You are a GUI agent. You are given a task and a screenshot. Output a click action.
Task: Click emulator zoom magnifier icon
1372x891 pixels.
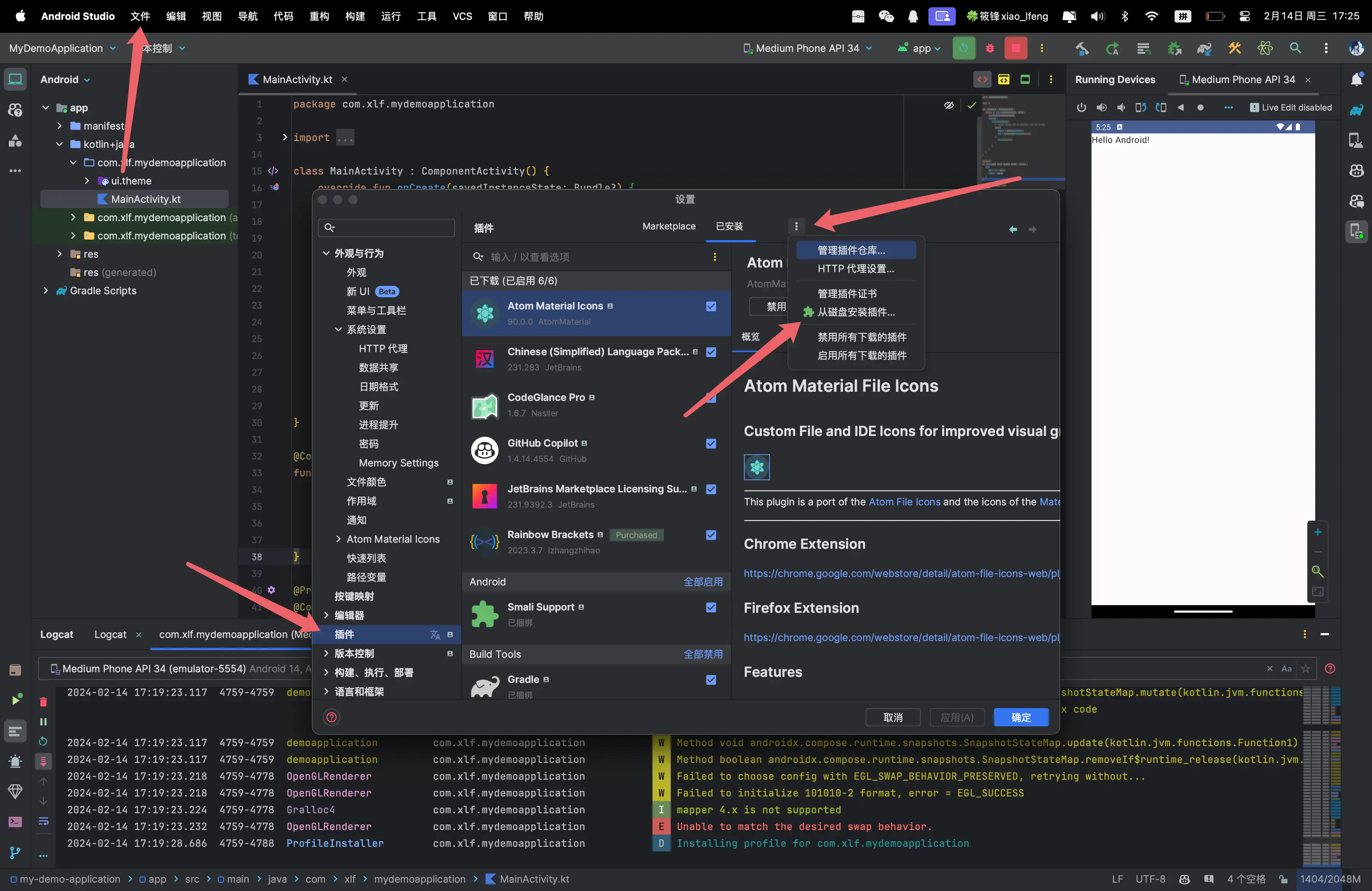coord(1317,572)
